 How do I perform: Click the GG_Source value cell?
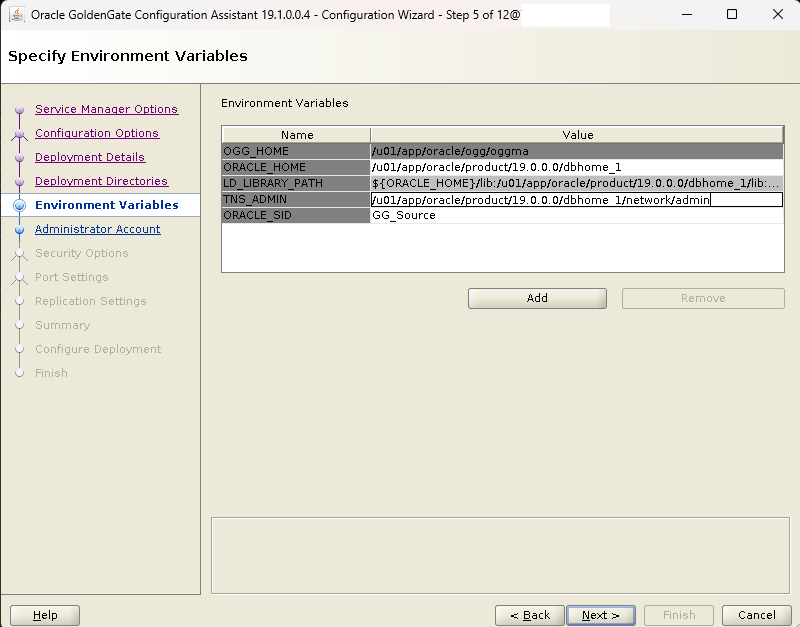pyautogui.click(x=577, y=215)
